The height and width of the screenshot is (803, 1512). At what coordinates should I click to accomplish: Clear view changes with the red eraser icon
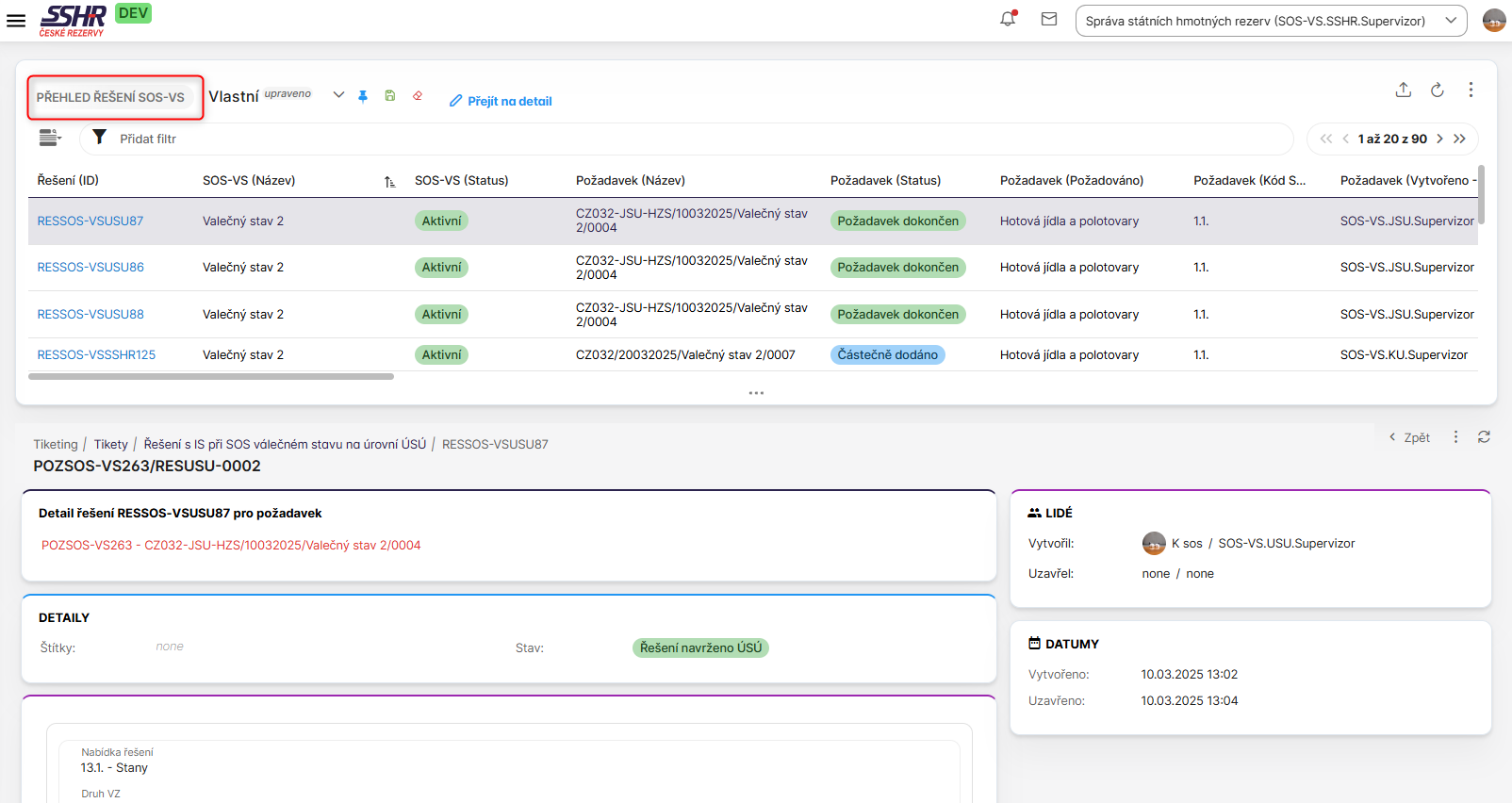pos(418,96)
